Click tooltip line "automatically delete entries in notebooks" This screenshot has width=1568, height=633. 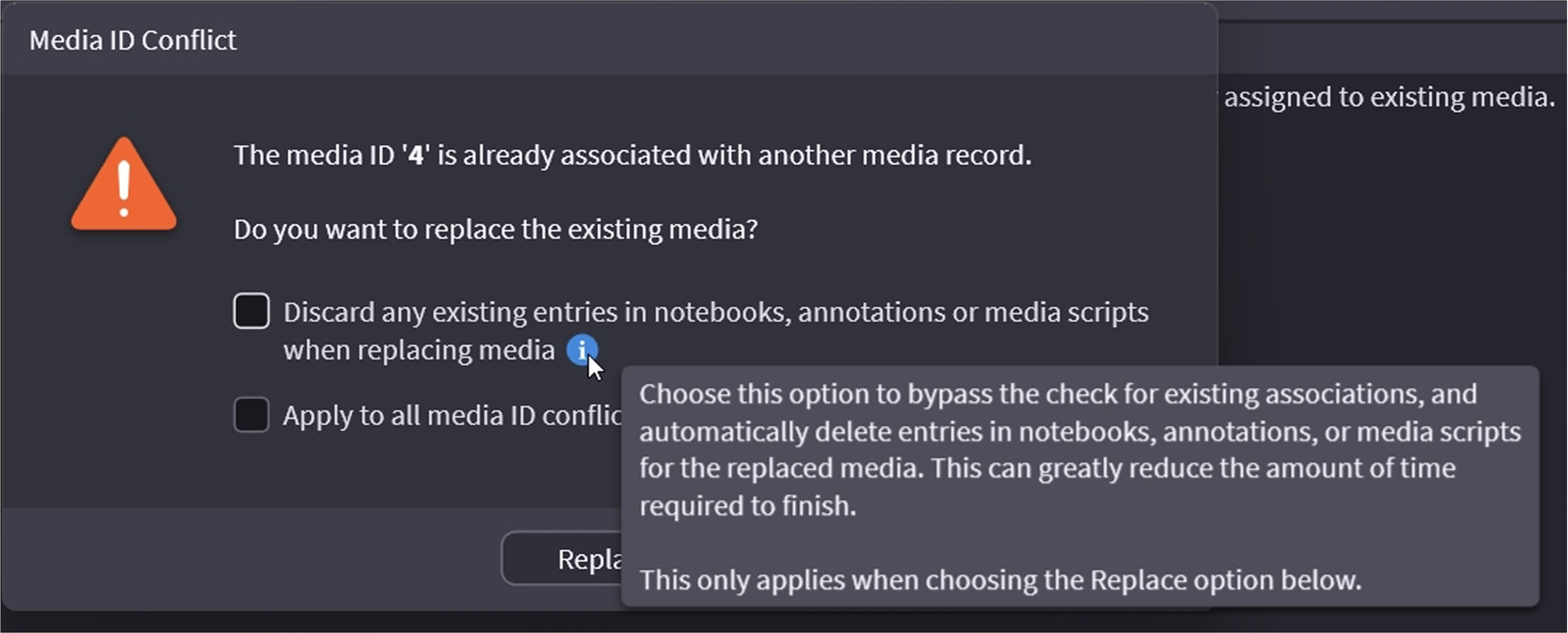tap(1080, 432)
